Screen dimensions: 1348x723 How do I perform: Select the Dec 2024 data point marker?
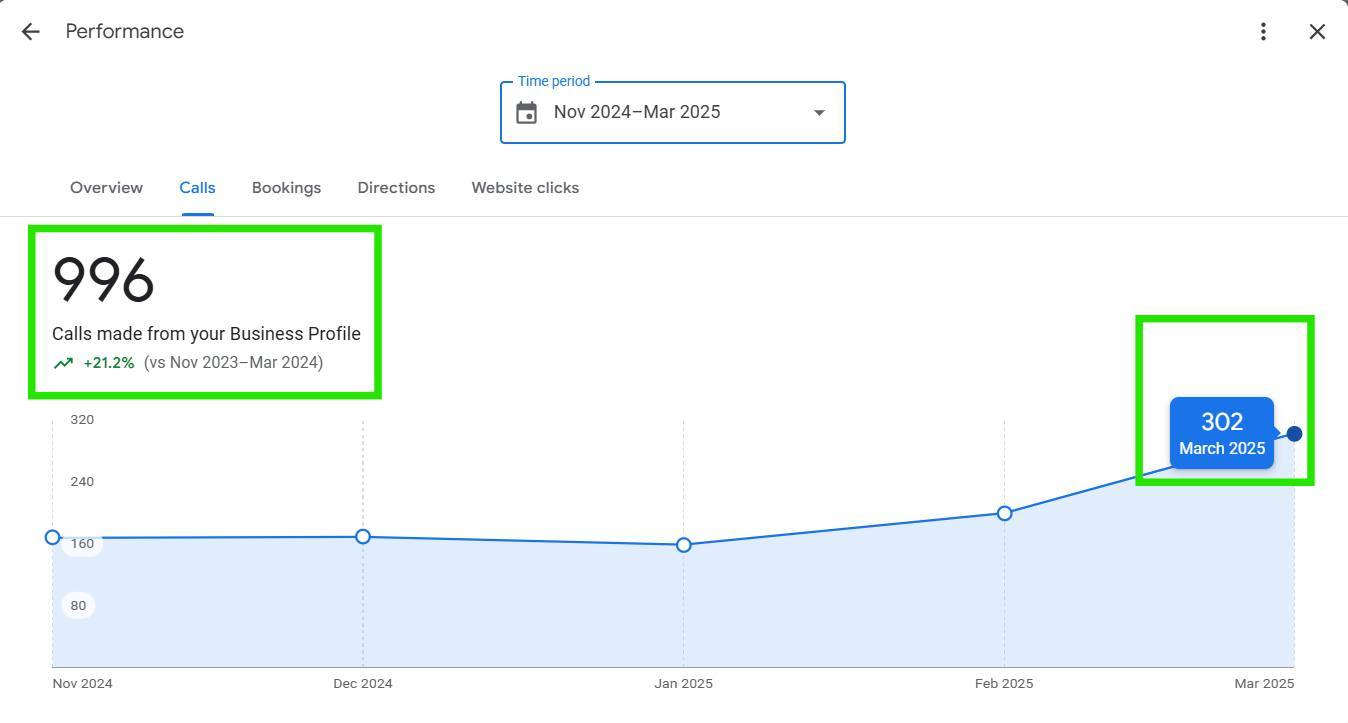363,537
